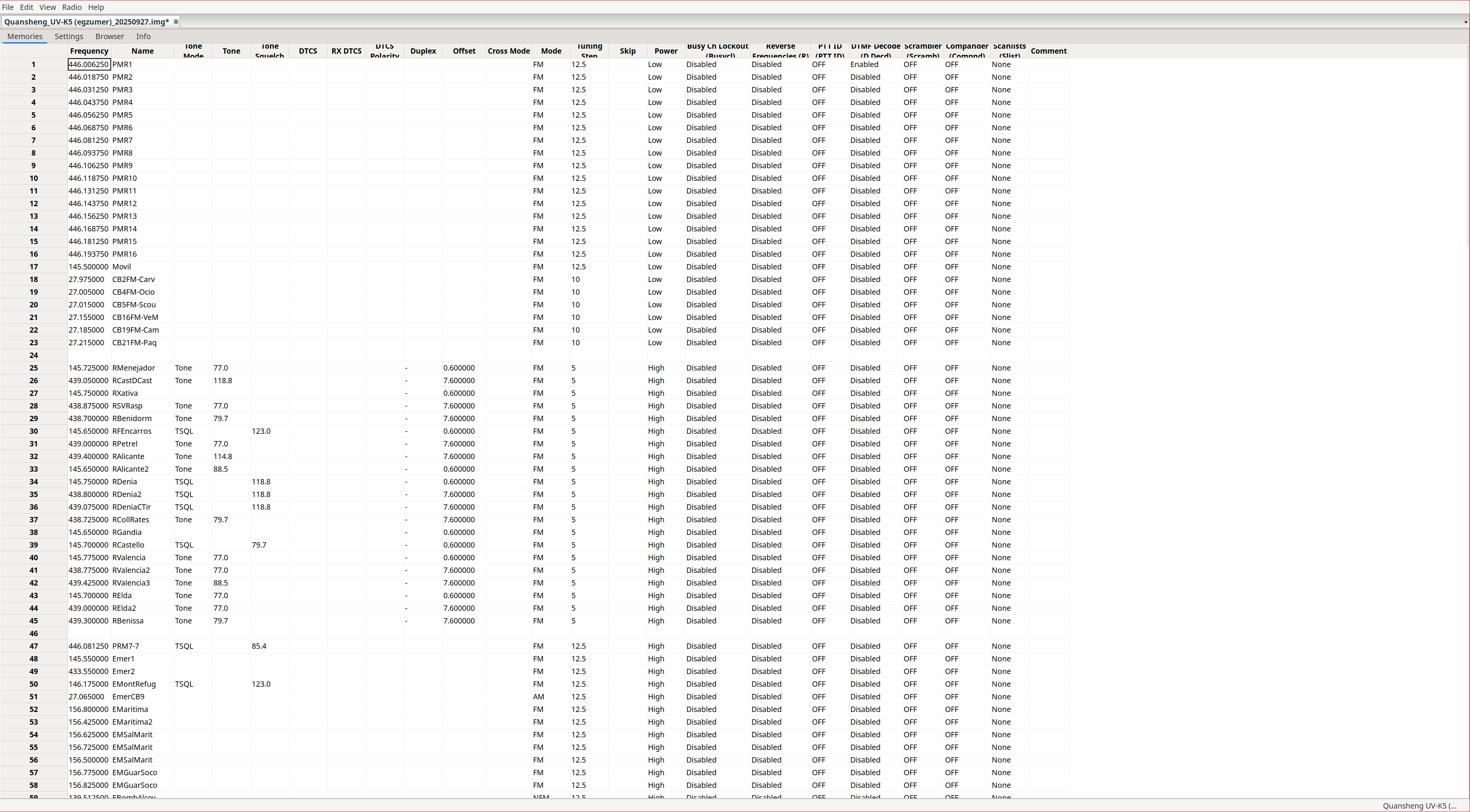The width and height of the screenshot is (1470, 812).
Task: Open the File menu
Action: click(8, 7)
